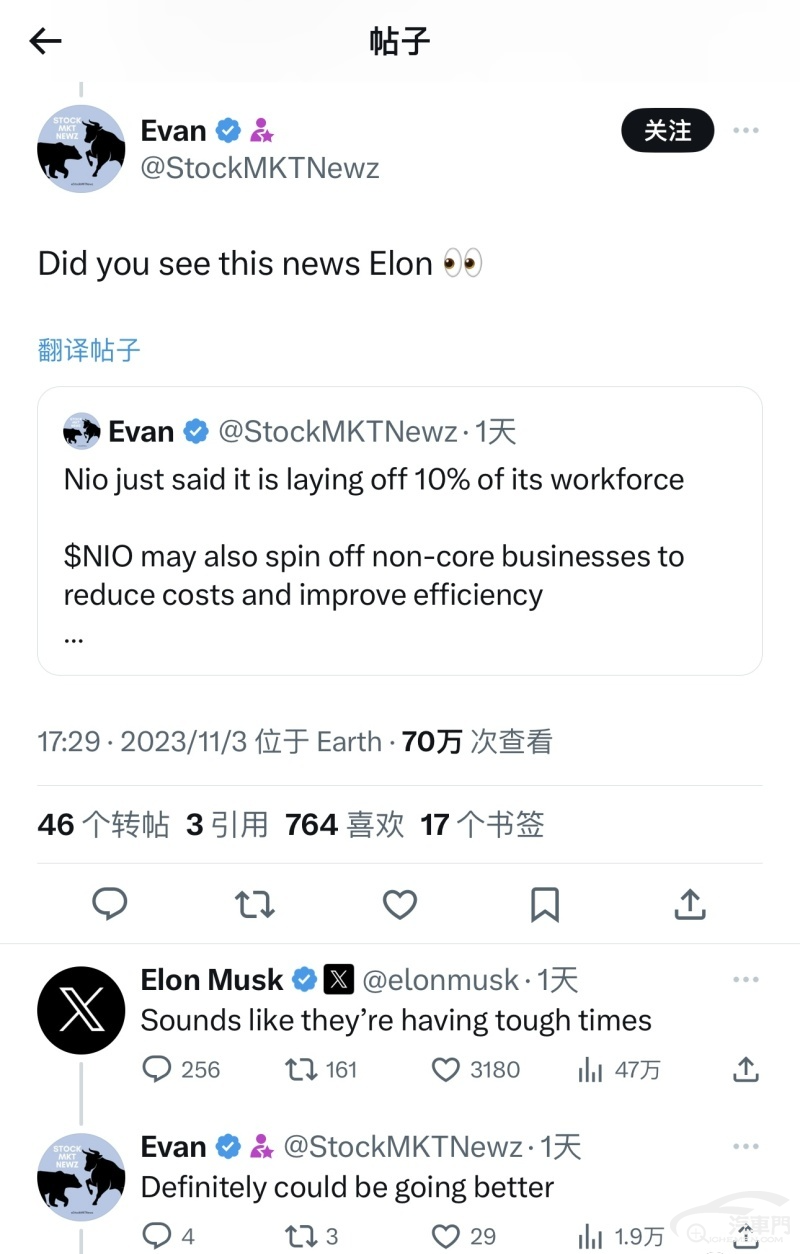View 256 comments on Elon Musk's reply

click(x=181, y=1070)
